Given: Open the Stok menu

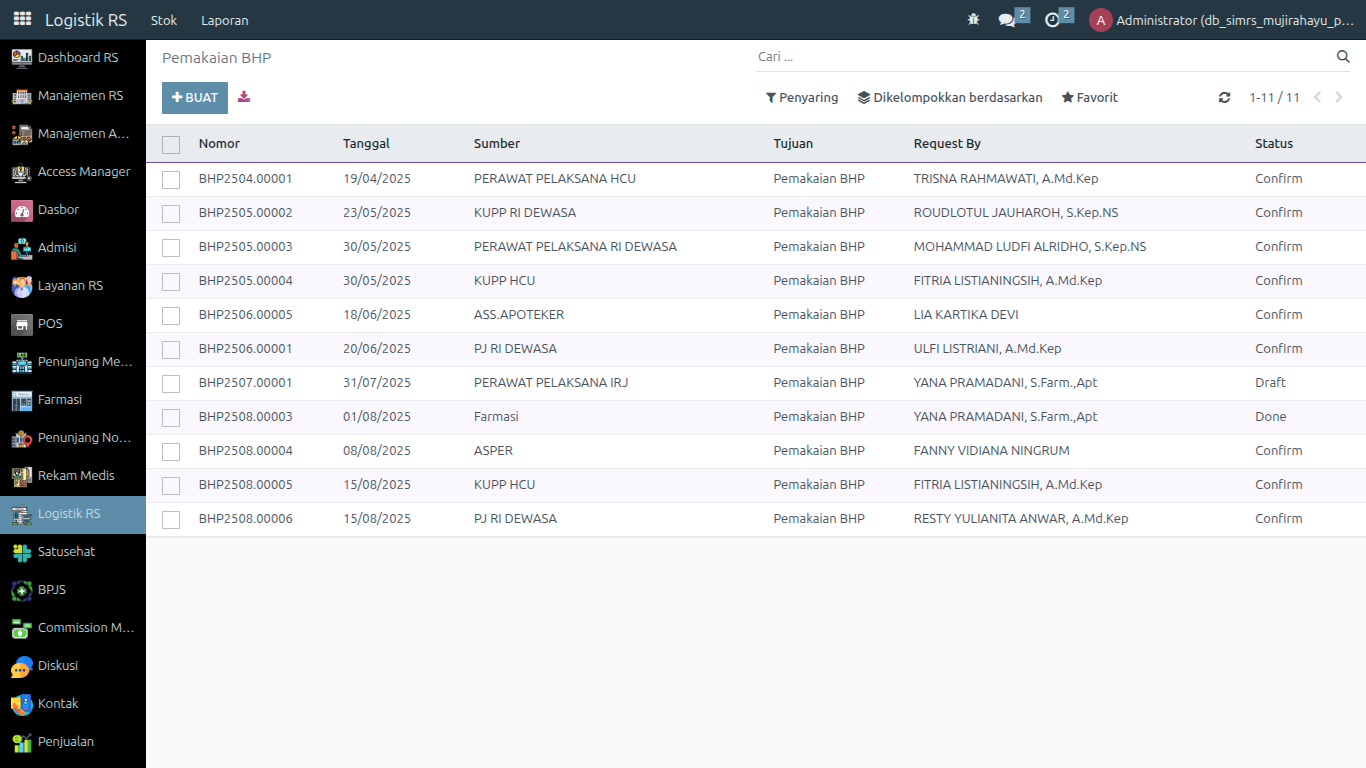Looking at the screenshot, I should click(164, 20).
